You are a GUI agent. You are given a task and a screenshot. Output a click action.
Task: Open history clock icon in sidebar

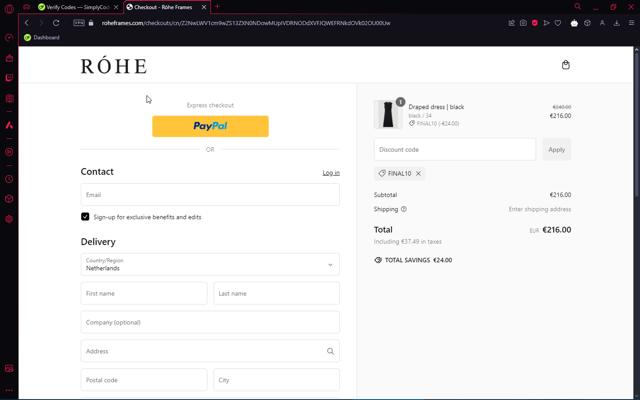pyautogui.click(x=9, y=179)
